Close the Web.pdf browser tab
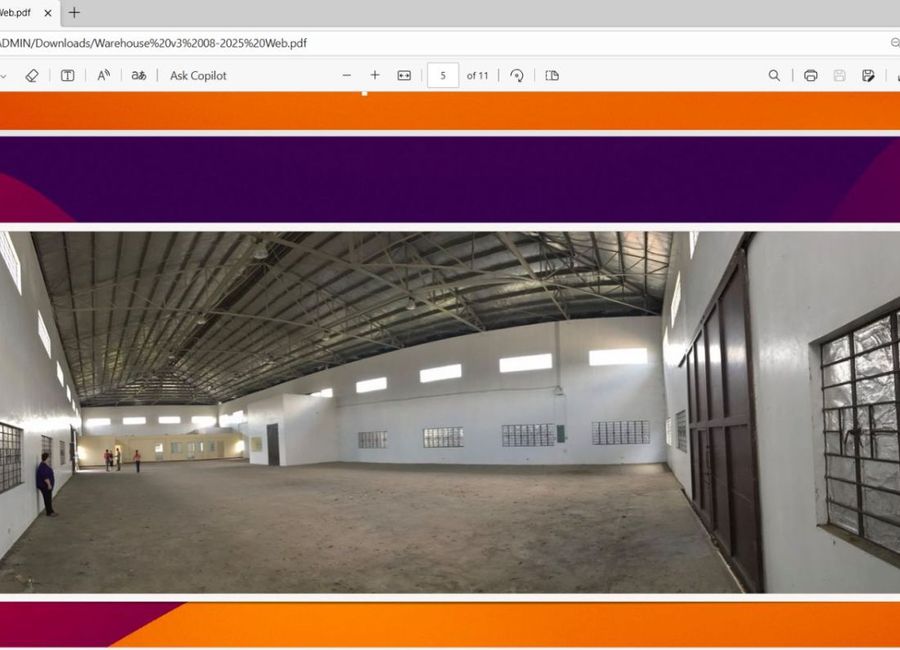The width and height of the screenshot is (900, 650). [48, 13]
